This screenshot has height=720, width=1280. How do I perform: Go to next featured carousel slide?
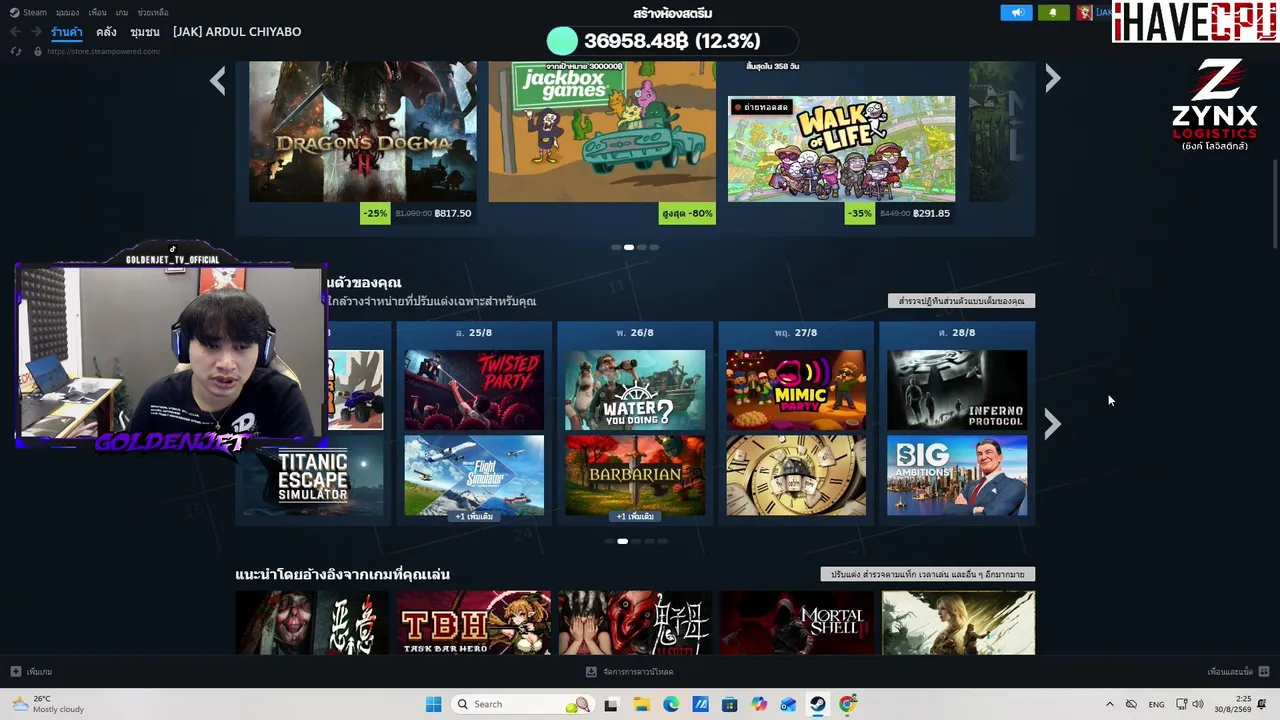point(1052,78)
